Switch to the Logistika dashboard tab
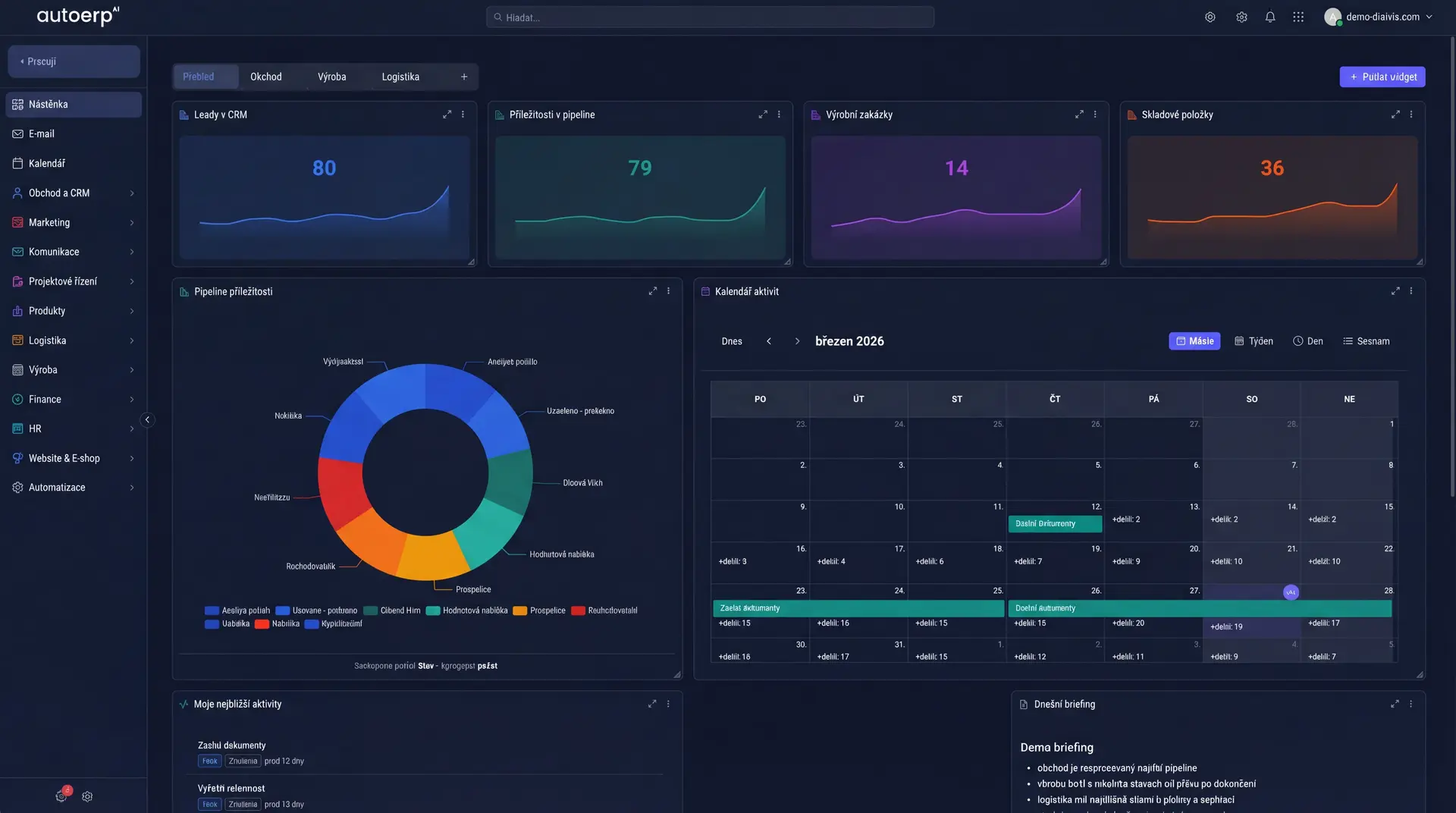This screenshot has height=813, width=1456. pyautogui.click(x=400, y=77)
